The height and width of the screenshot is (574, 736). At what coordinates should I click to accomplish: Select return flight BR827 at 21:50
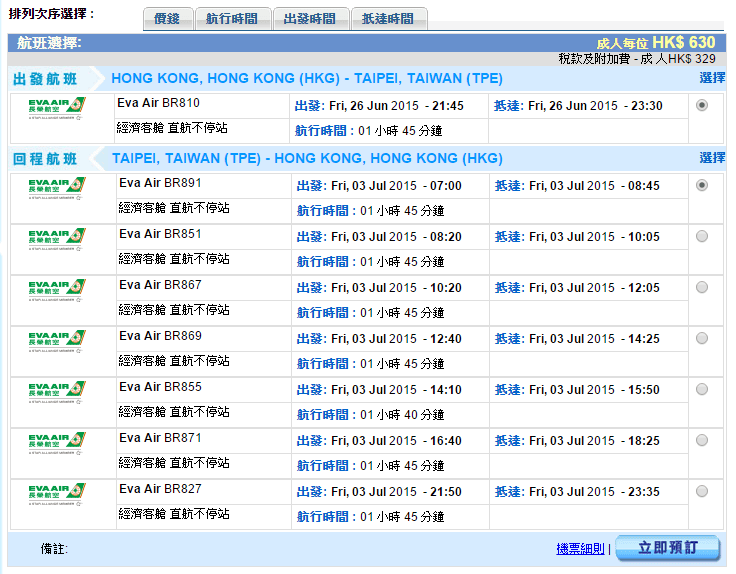[x=701, y=491]
